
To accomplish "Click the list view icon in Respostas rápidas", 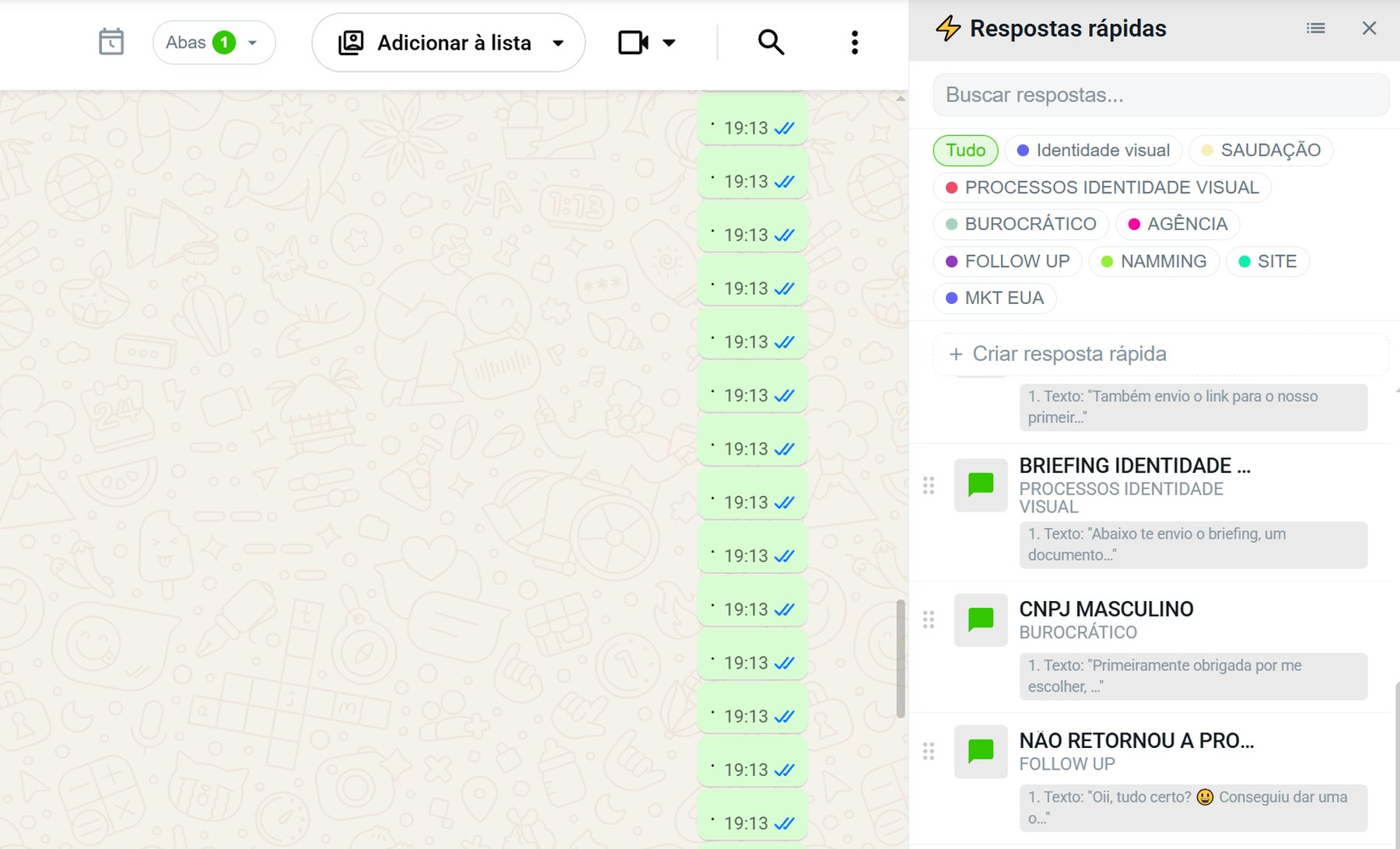I will (1316, 28).
